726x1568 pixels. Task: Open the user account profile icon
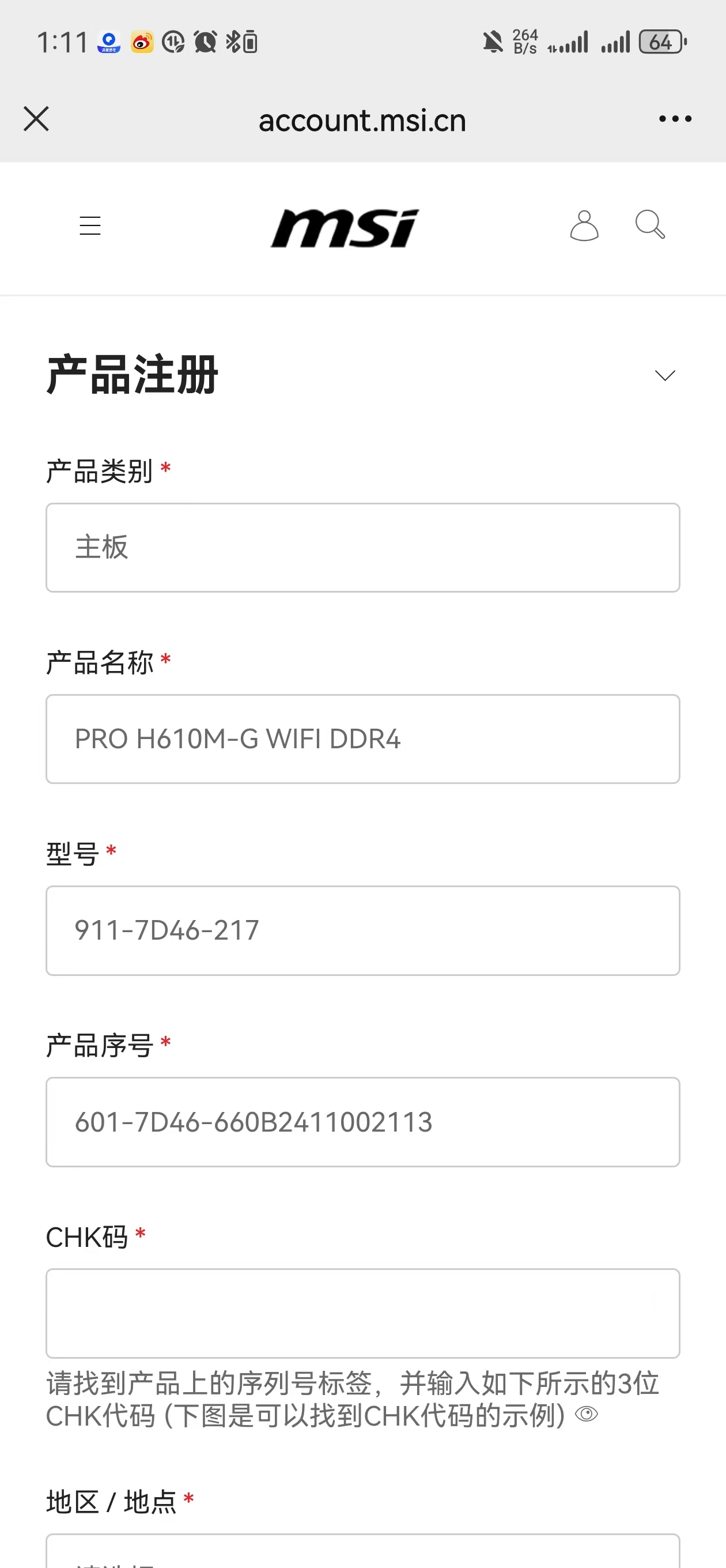(584, 226)
